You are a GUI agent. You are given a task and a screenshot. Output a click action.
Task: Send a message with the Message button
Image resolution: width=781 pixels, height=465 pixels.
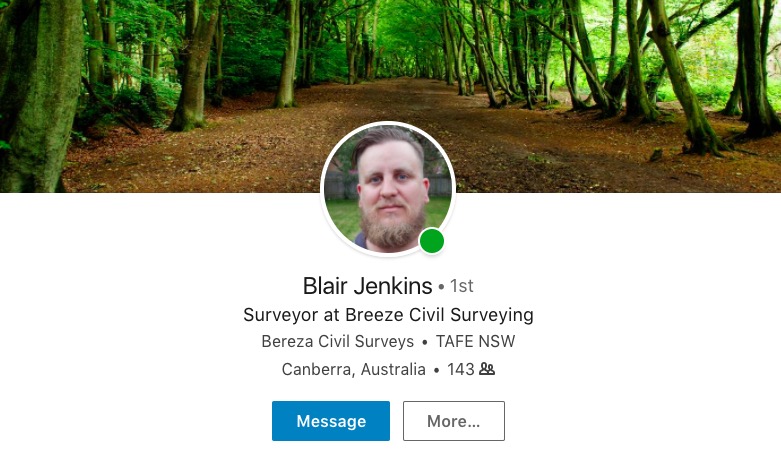click(x=331, y=421)
